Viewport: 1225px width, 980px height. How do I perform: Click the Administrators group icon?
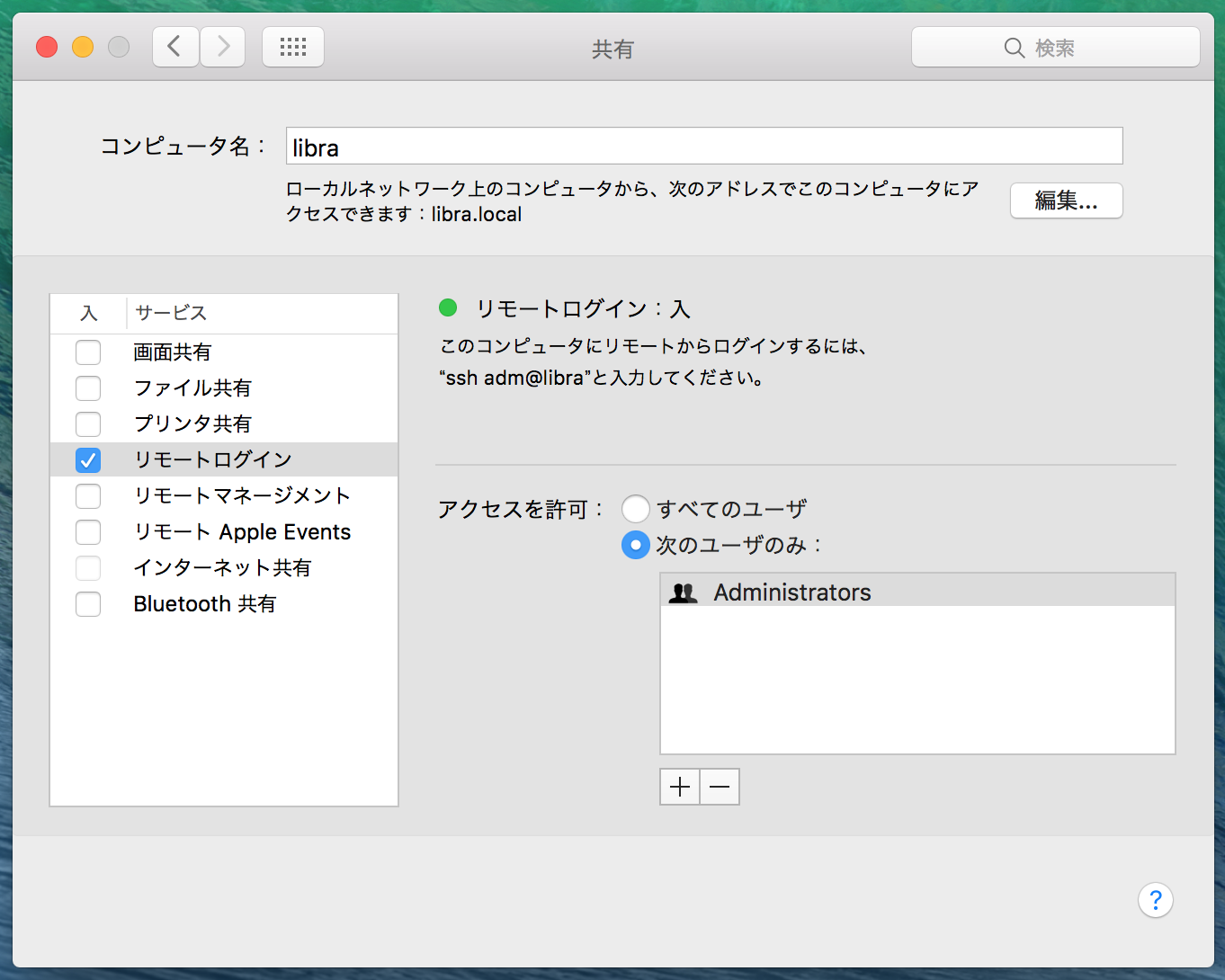[684, 592]
